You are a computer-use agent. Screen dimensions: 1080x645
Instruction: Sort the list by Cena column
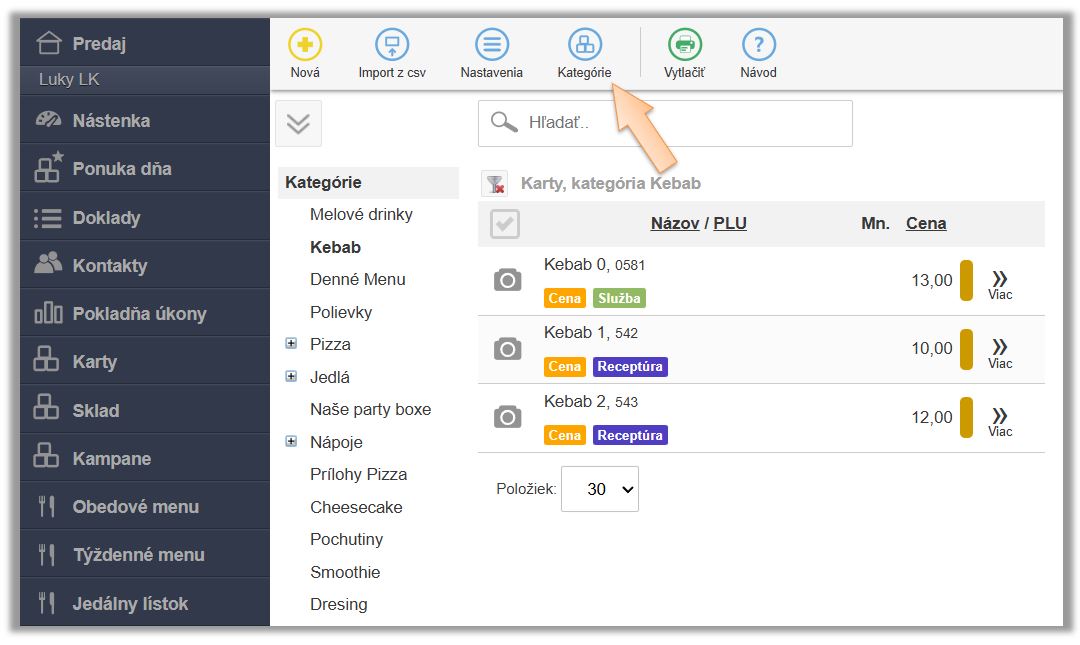(926, 223)
